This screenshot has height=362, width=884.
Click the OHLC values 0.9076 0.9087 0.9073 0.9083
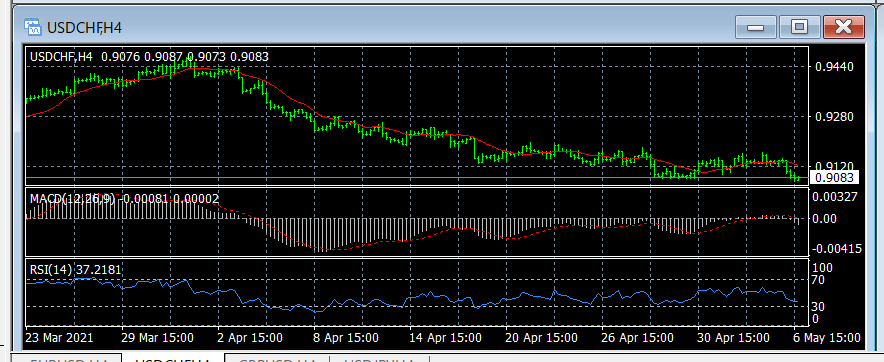tap(185, 56)
